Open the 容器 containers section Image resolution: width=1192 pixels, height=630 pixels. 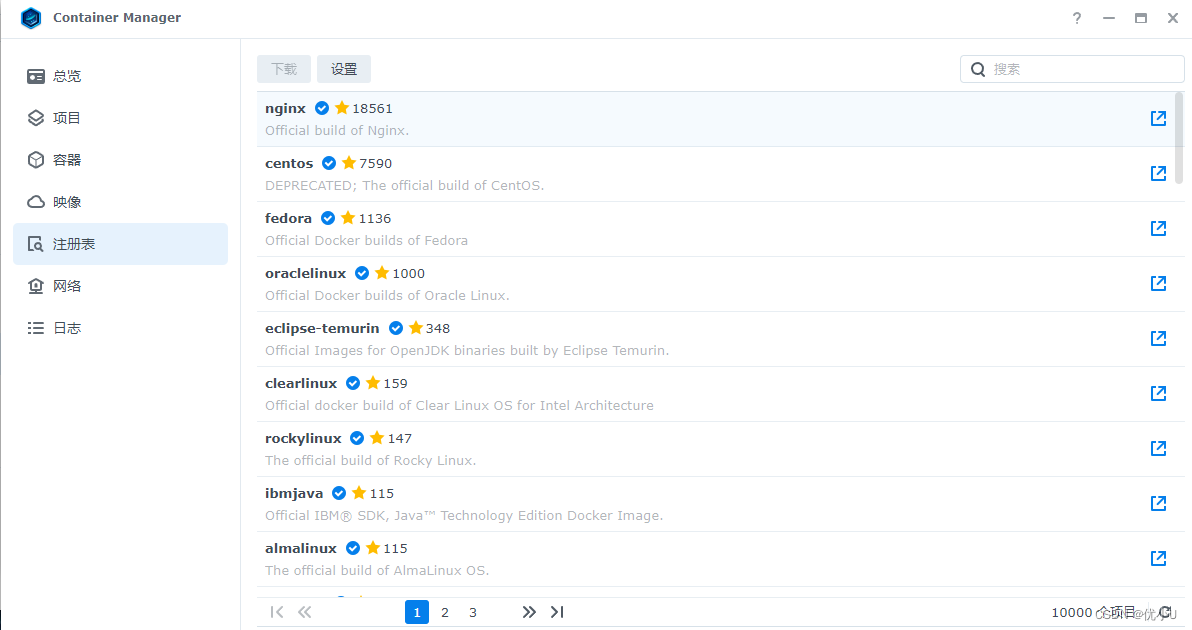click(120, 160)
